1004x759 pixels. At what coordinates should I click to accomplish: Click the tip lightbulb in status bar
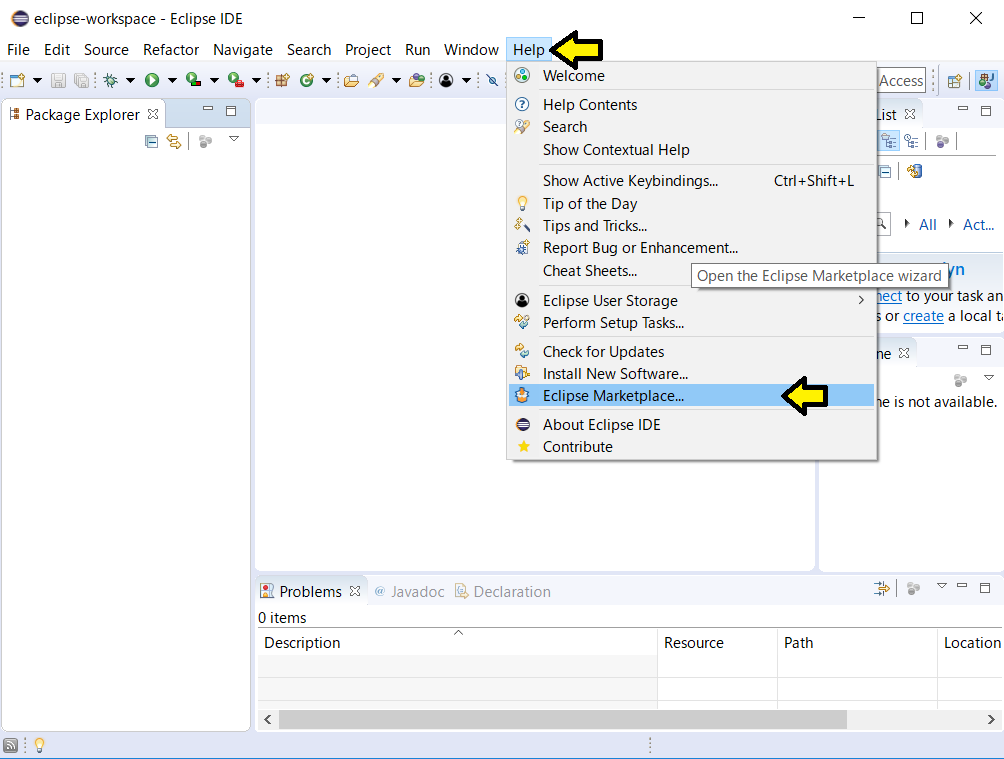coord(40,745)
